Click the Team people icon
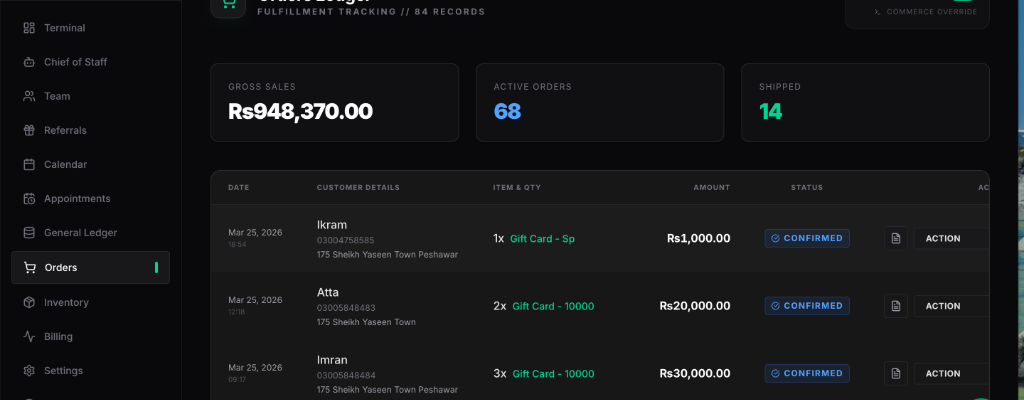Viewport: 1024px width, 400px height. (x=29, y=96)
